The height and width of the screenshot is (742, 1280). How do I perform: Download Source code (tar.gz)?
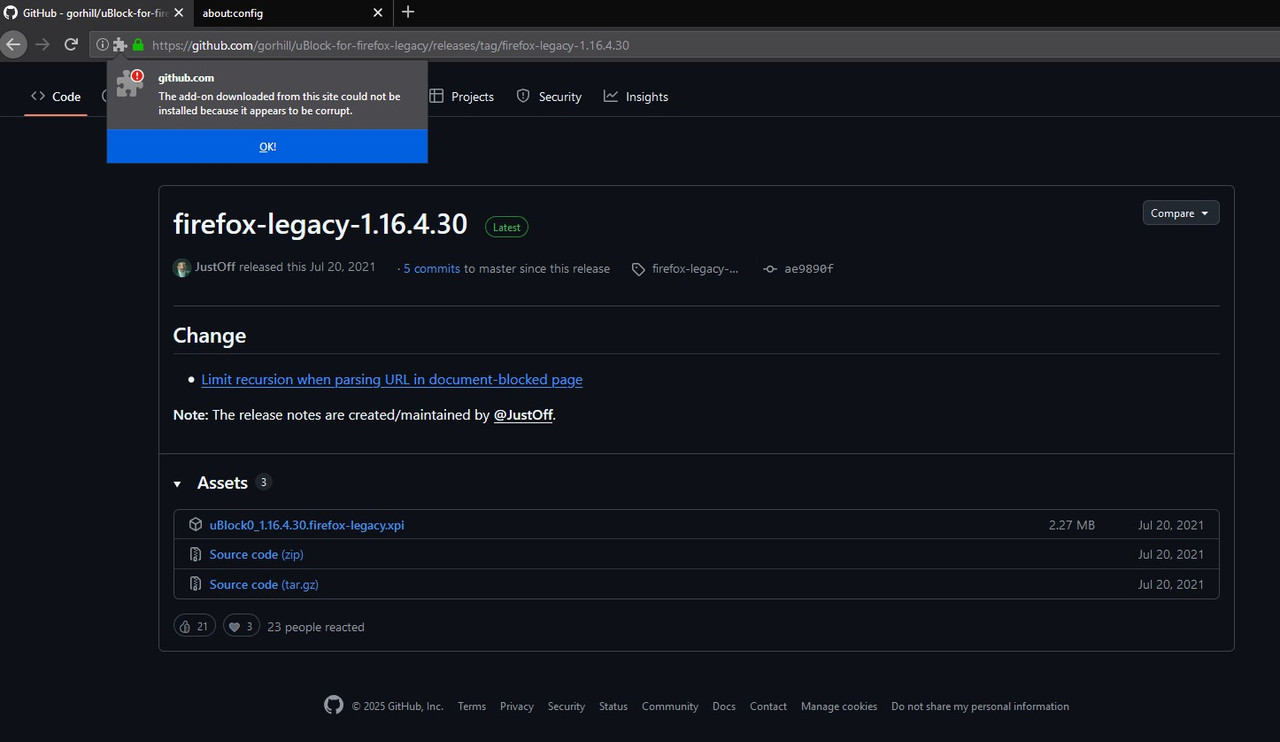click(x=264, y=584)
